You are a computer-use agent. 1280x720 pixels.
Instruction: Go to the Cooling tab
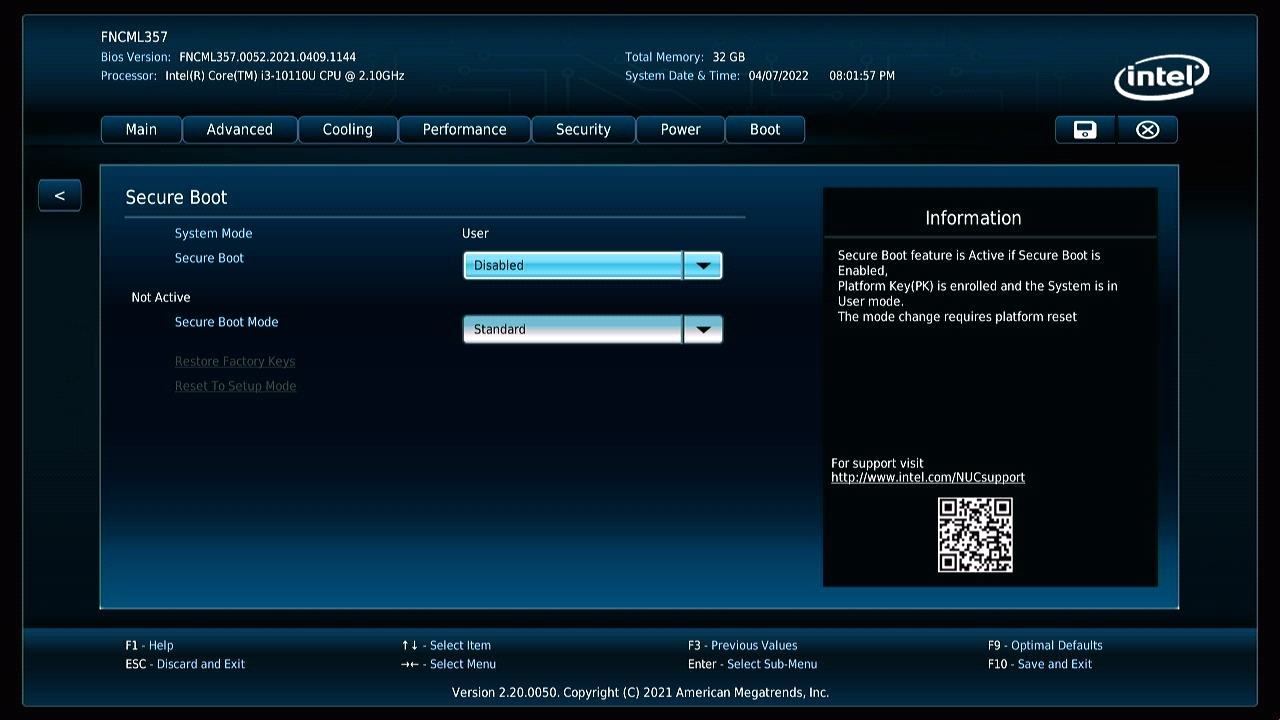(347, 130)
